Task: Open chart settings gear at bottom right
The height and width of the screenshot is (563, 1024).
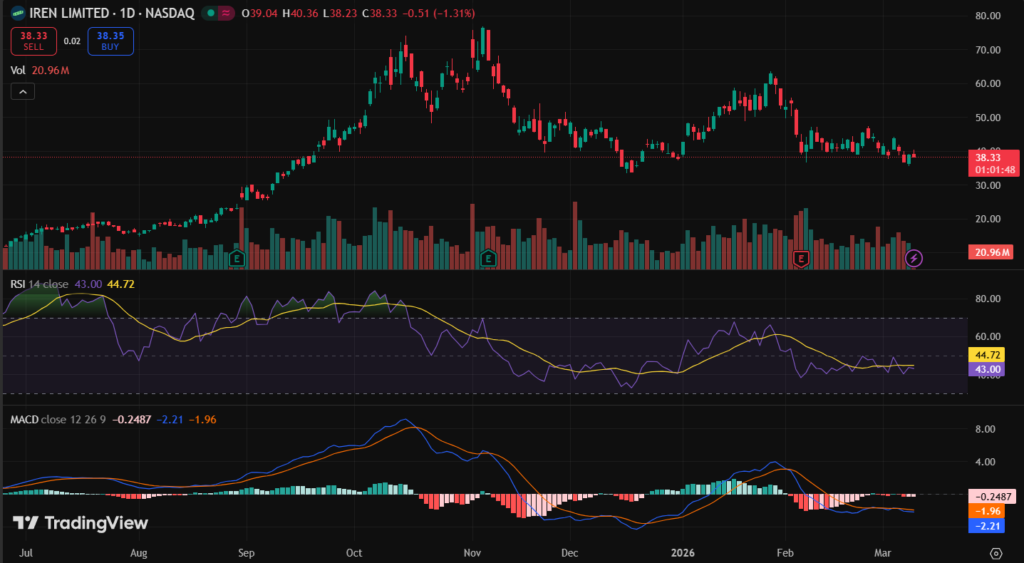Action: (x=995, y=552)
